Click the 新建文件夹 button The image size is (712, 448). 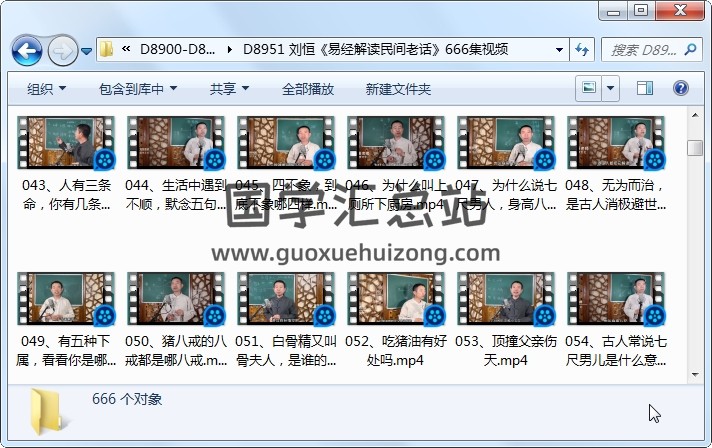point(398,89)
